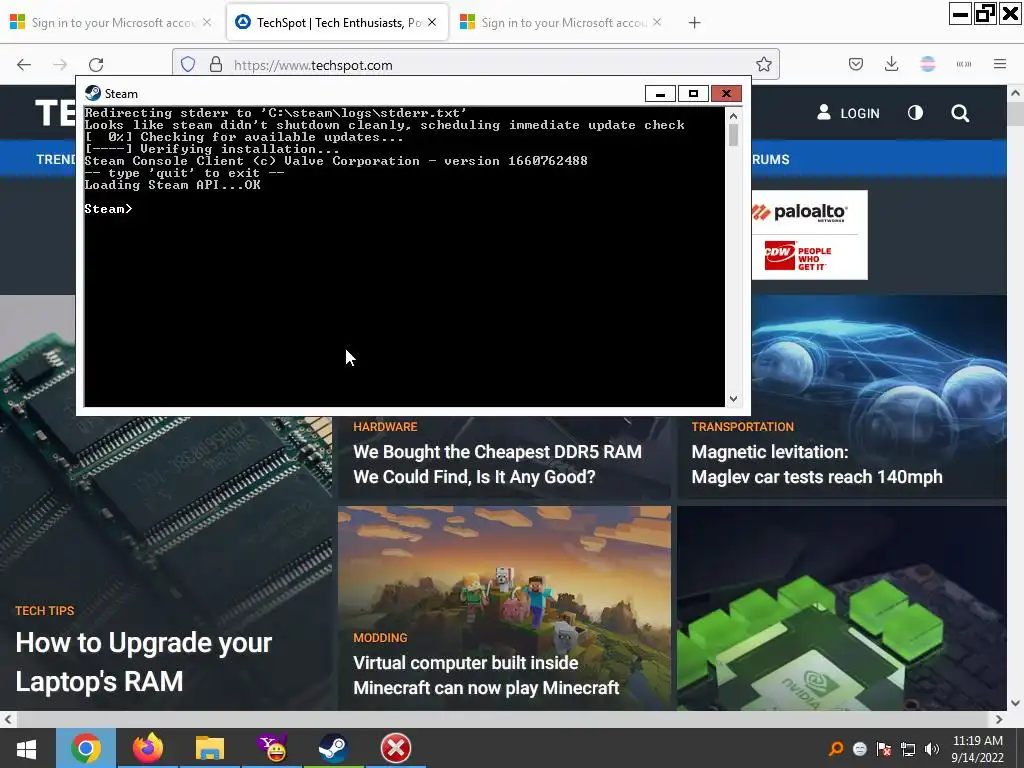Open the tracking protection shield icon
This screenshot has height=768, width=1024.
click(x=188, y=65)
